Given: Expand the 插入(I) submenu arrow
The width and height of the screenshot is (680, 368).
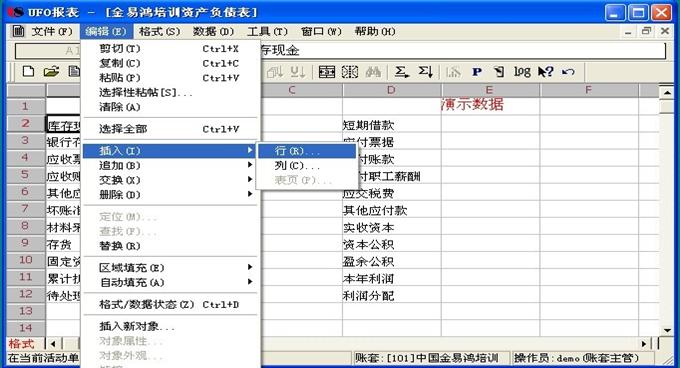Looking at the screenshot, I should pyautogui.click(x=250, y=150).
